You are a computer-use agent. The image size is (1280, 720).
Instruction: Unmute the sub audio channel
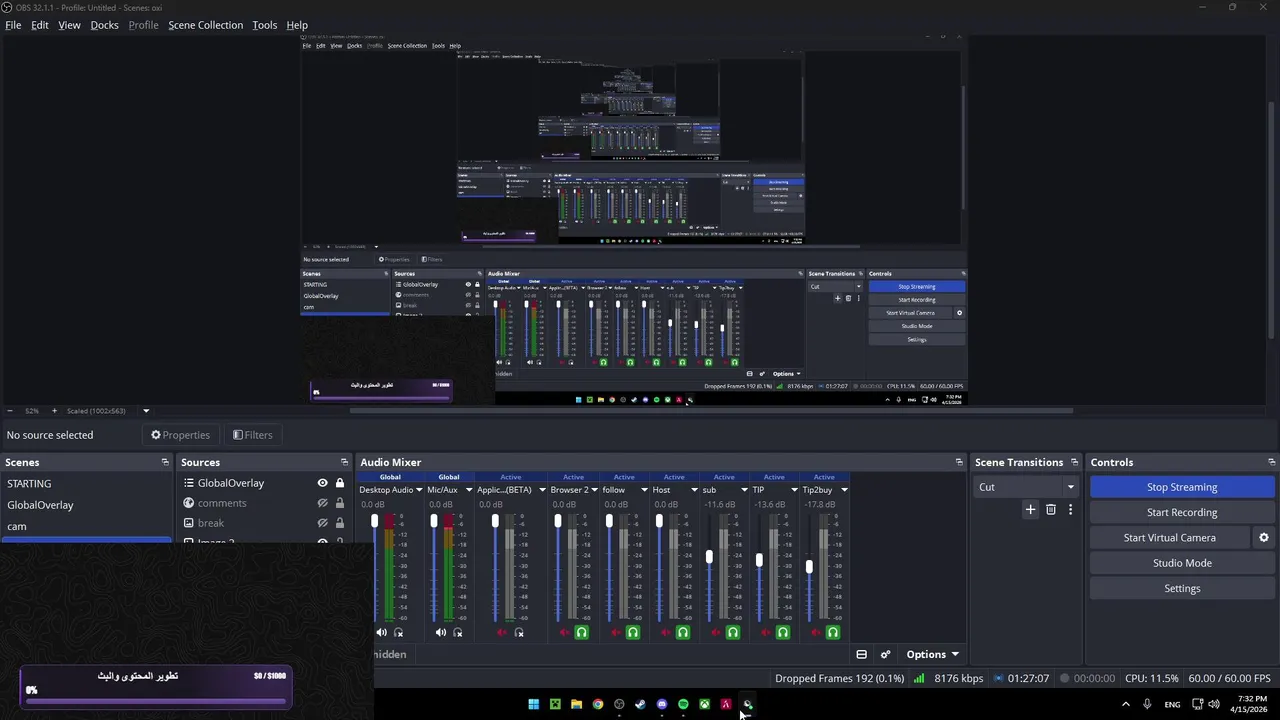pos(715,632)
